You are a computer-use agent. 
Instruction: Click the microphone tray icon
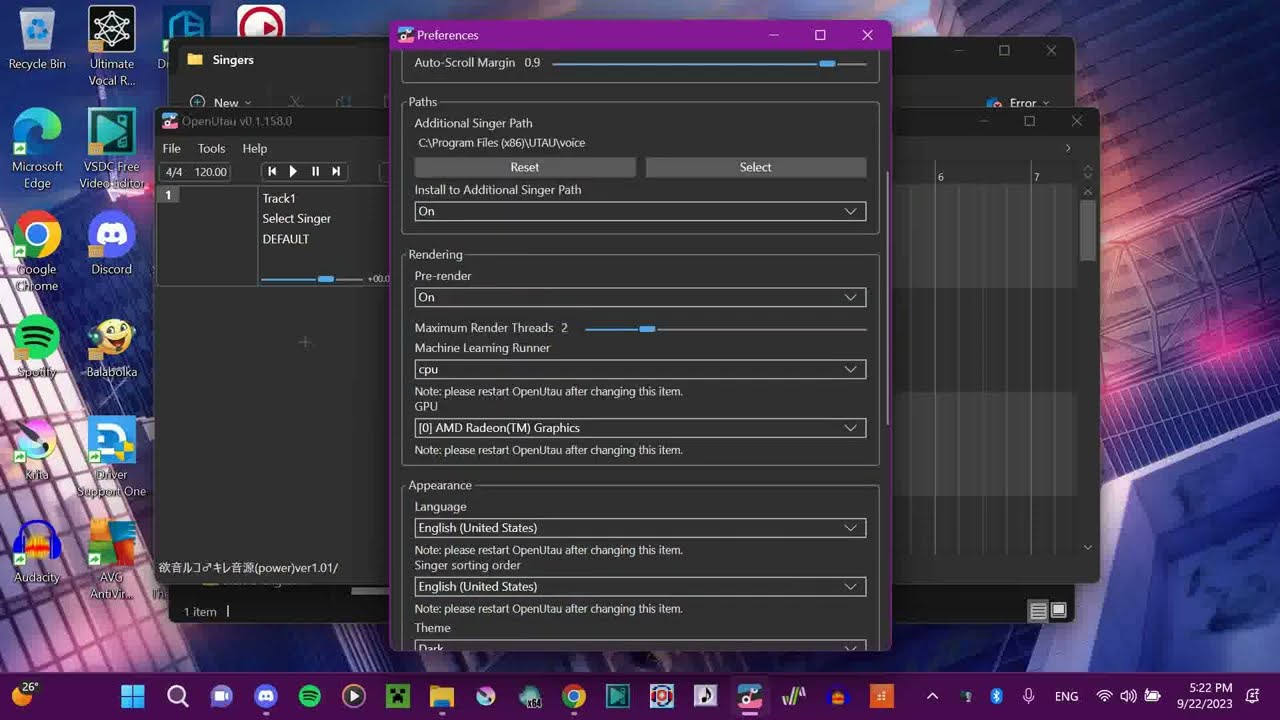(1028, 695)
